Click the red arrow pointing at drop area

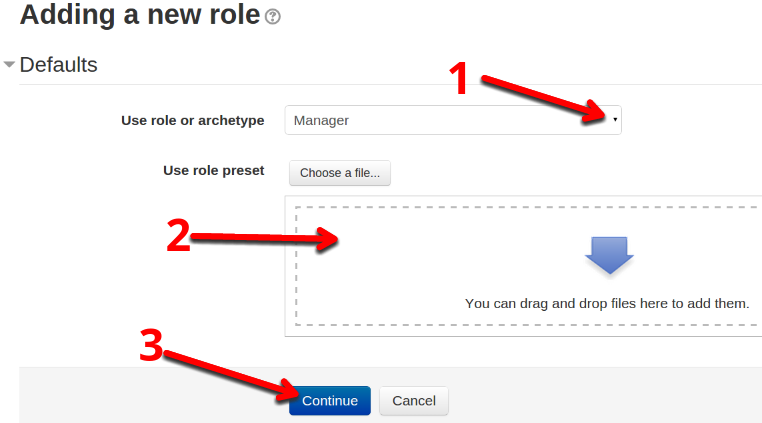265,238
